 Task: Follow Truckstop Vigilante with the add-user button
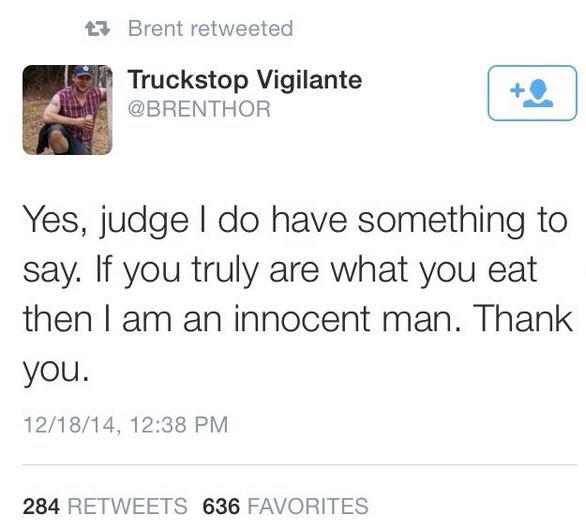[x=532, y=93]
